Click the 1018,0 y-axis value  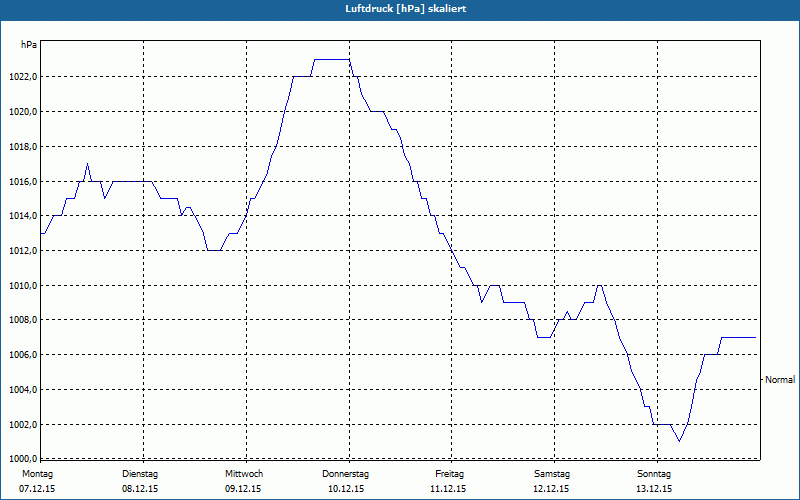click(25, 147)
